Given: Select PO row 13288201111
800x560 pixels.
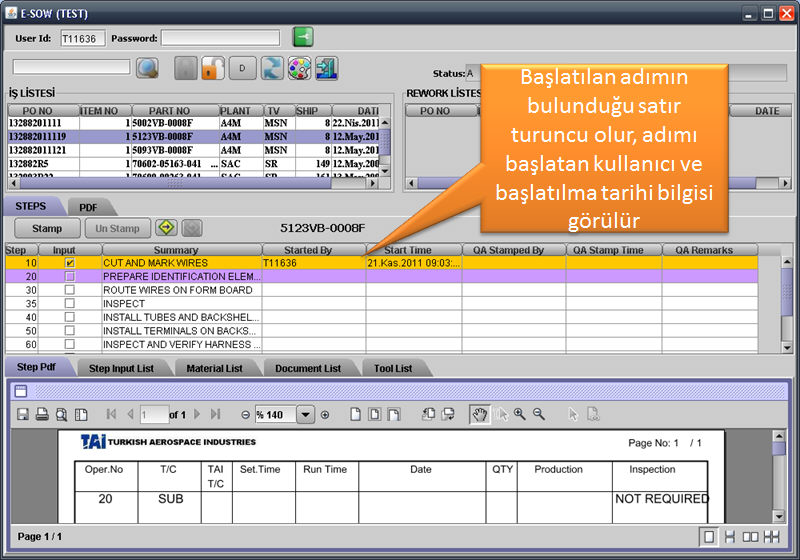Looking at the screenshot, I should coord(194,123).
